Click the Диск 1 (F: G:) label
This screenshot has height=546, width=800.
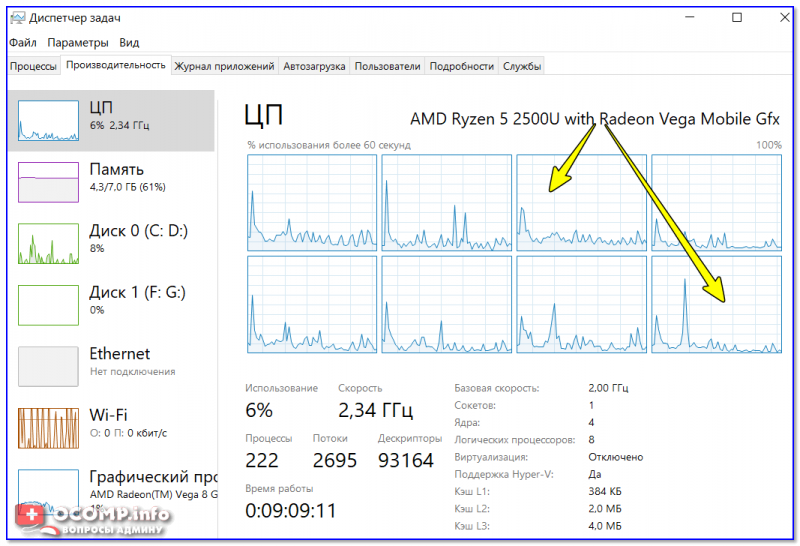click(x=137, y=292)
